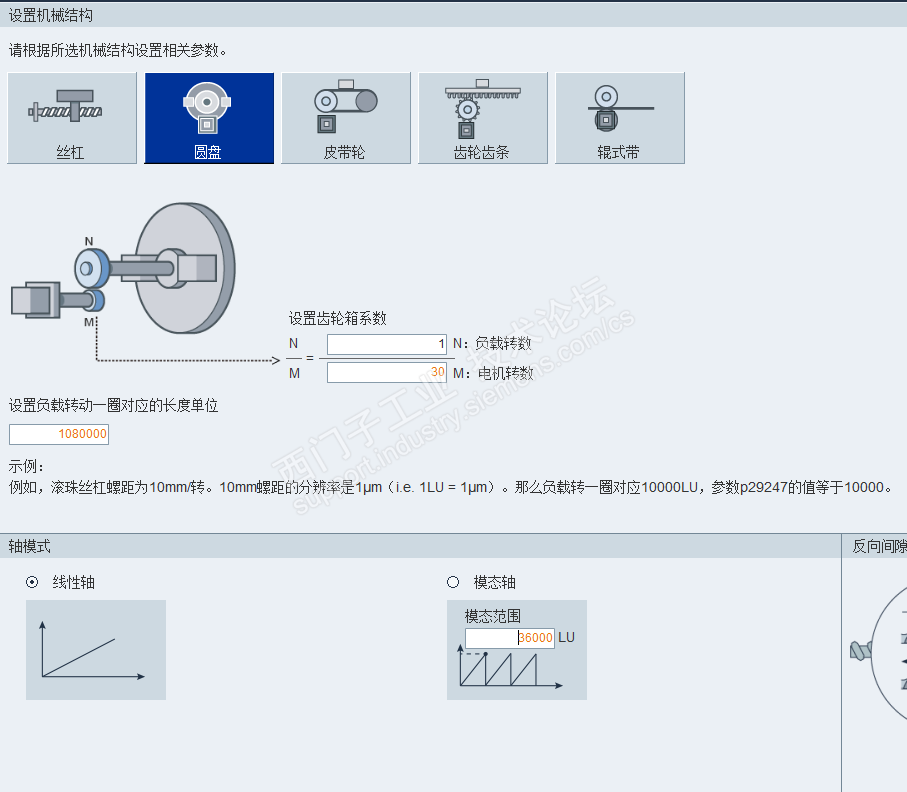This screenshot has width=907, height=792.
Task: Click the 模态范围 LU value field
Action: [x=510, y=638]
